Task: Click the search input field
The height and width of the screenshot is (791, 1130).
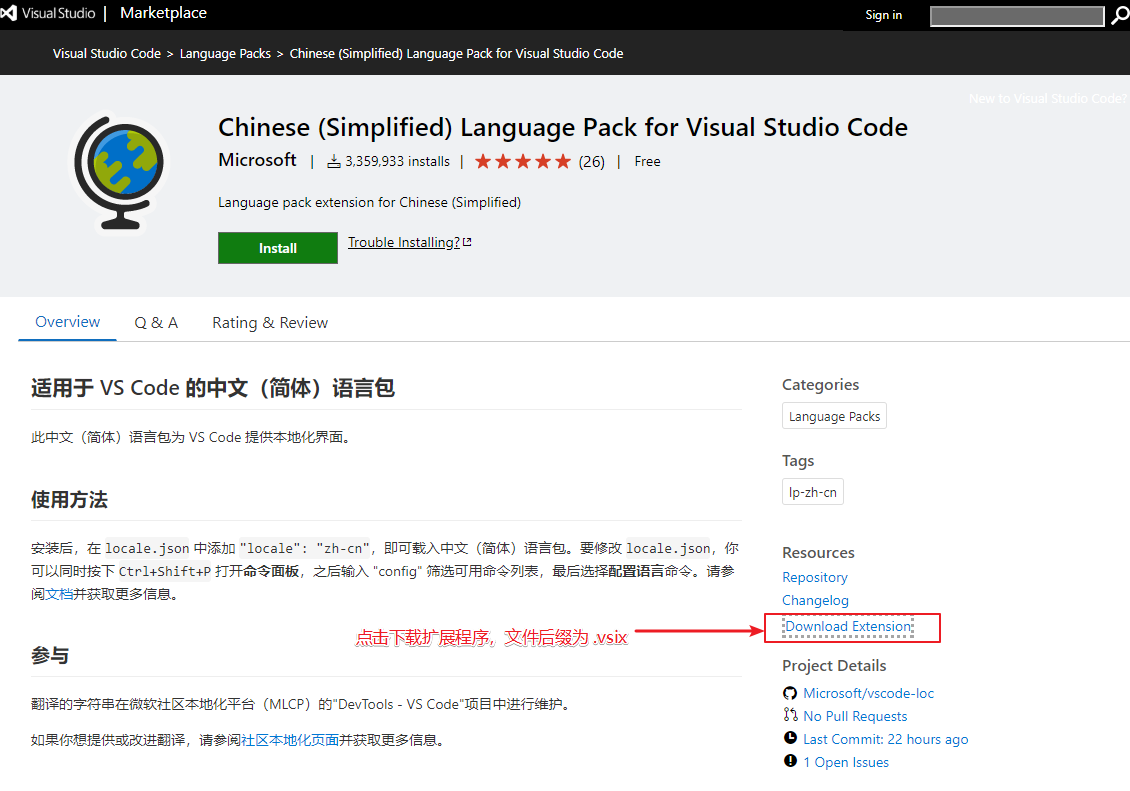Action: click(1016, 16)
